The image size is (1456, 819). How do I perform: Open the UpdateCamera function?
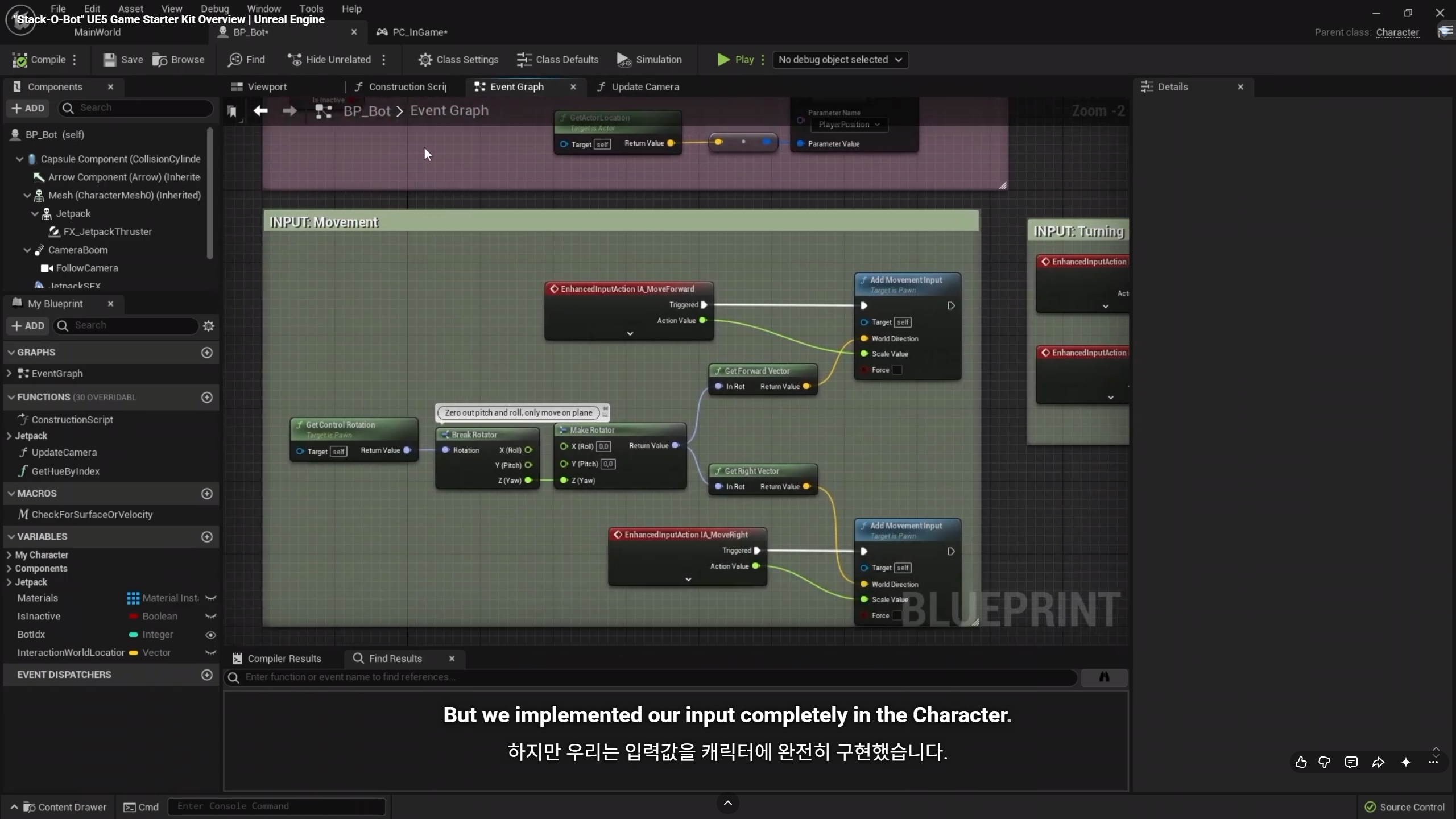tap(64, 453)
